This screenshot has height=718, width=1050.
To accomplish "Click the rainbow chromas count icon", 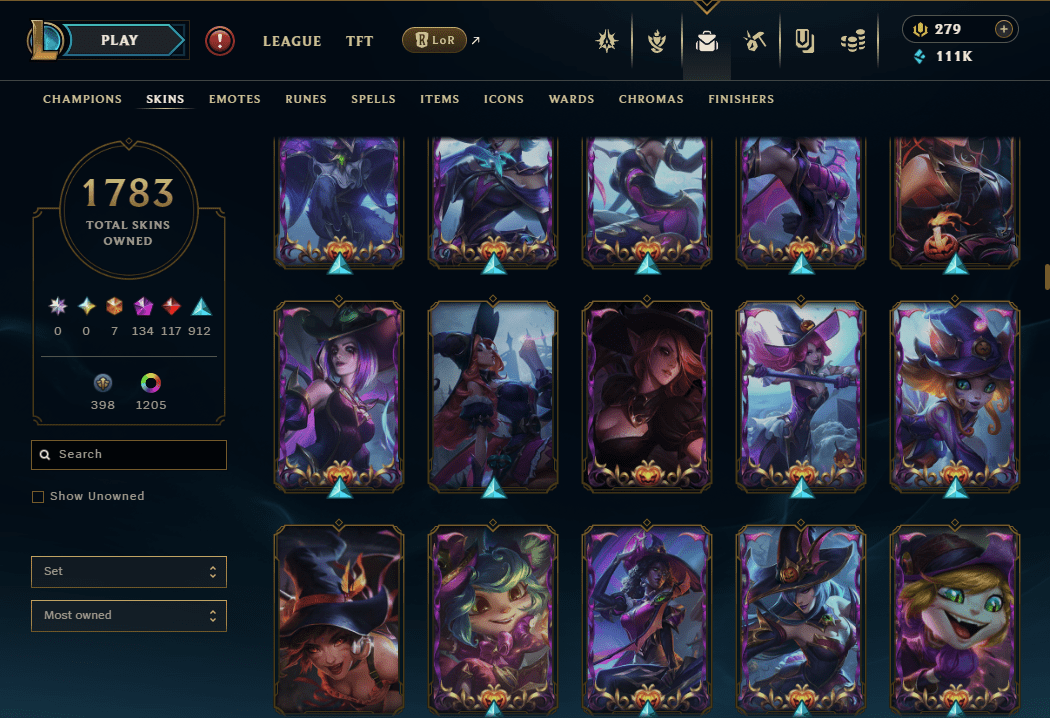I will tap(151, 382).
